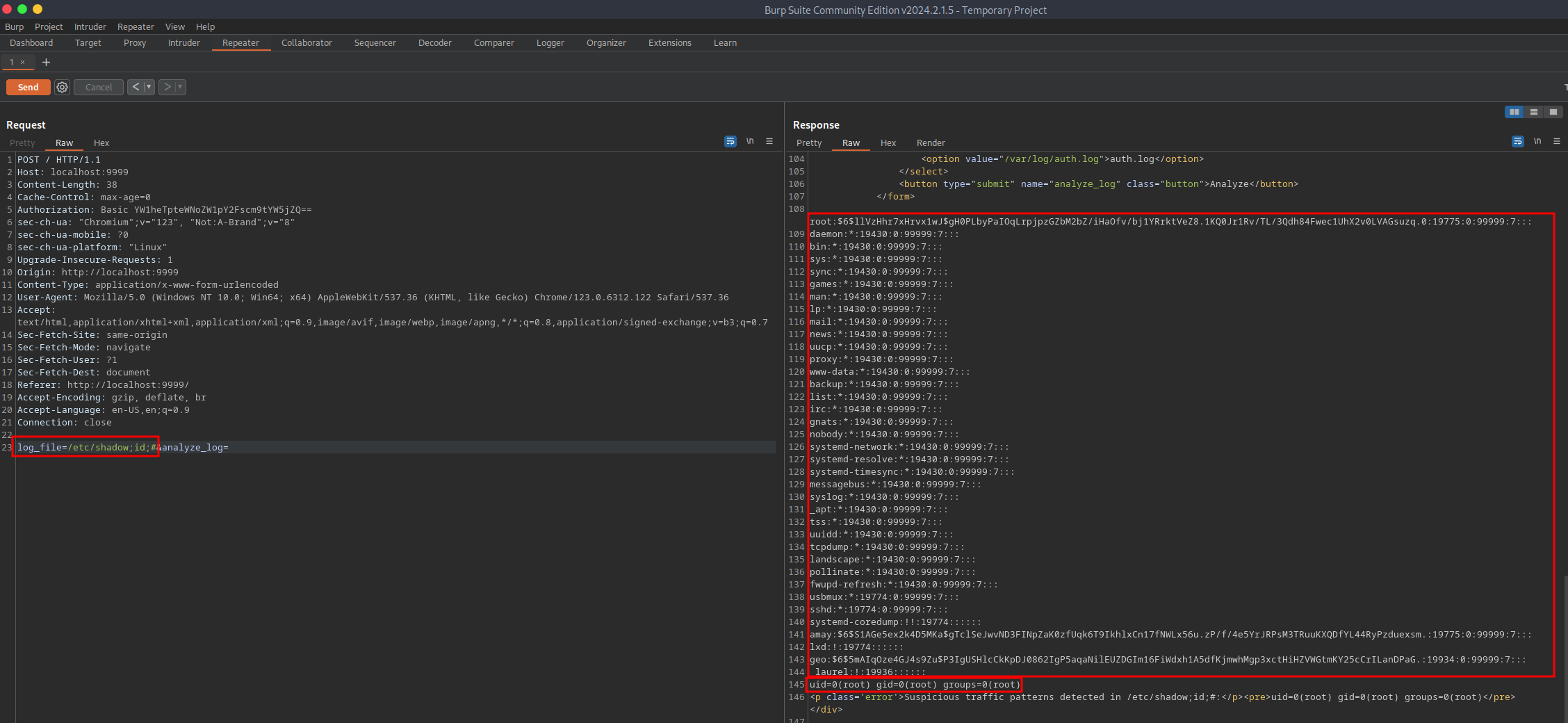
Task: Click the 'amay' shadow entry in response
Action: (x=1170, y=634)
